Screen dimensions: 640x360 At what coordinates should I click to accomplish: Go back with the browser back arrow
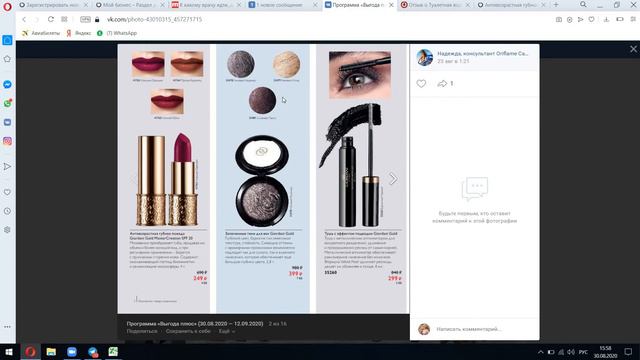(x=24, y=20)
